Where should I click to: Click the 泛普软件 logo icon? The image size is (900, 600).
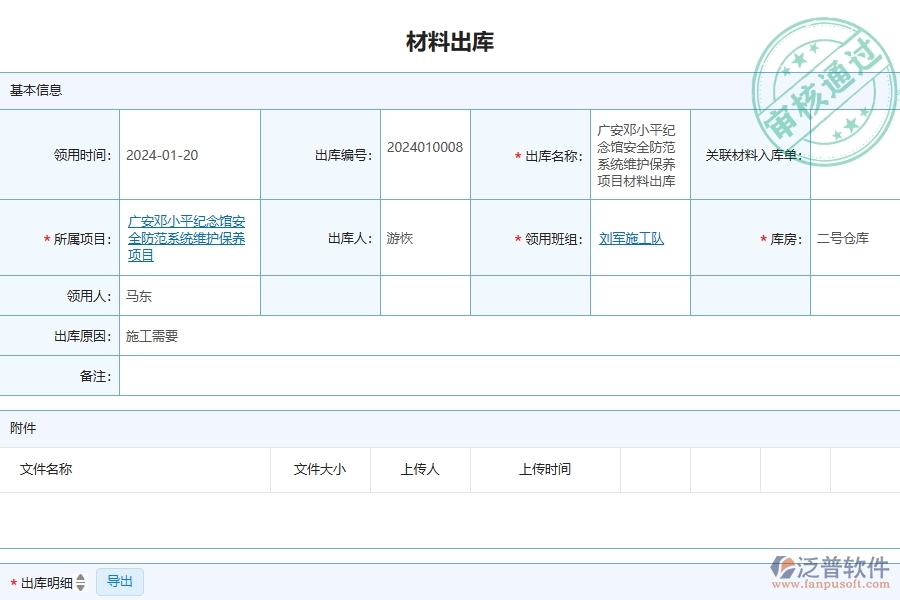point(786,567)
